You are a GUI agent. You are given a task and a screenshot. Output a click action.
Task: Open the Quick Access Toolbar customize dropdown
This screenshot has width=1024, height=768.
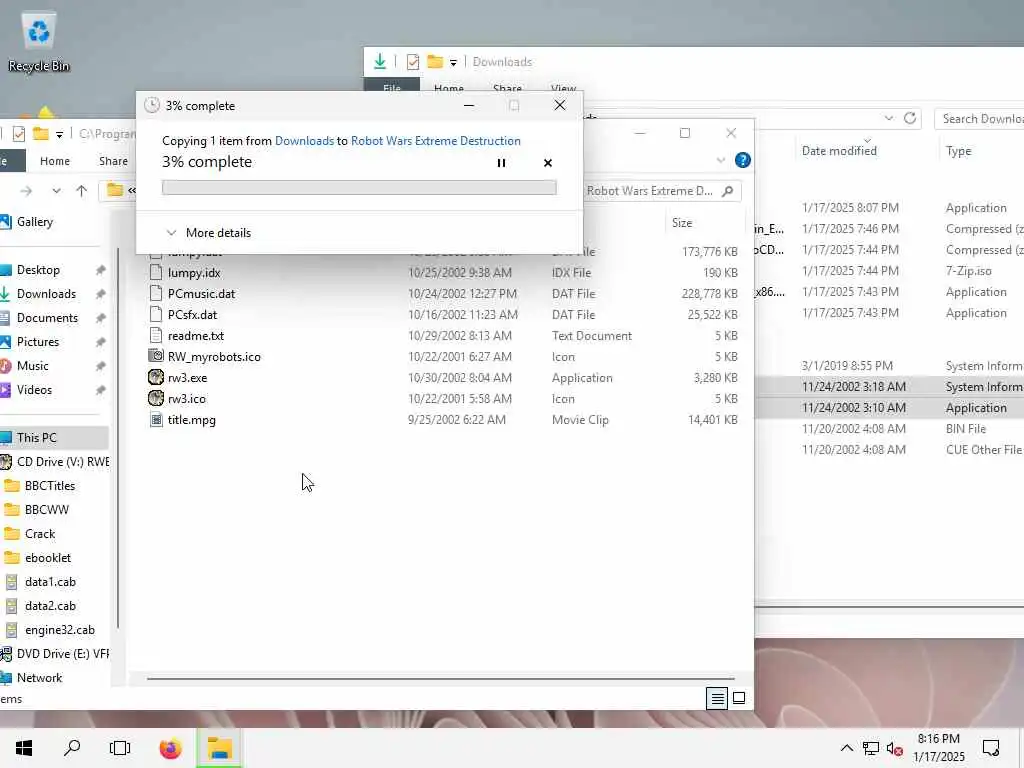click(x=59, y=135)
